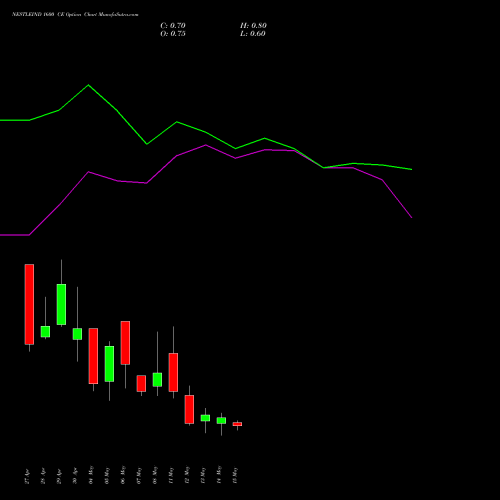Viewport: 500px width, 500px height.
Task: Click the tall red 27 Apr candlestick
Action: [29, 304]
